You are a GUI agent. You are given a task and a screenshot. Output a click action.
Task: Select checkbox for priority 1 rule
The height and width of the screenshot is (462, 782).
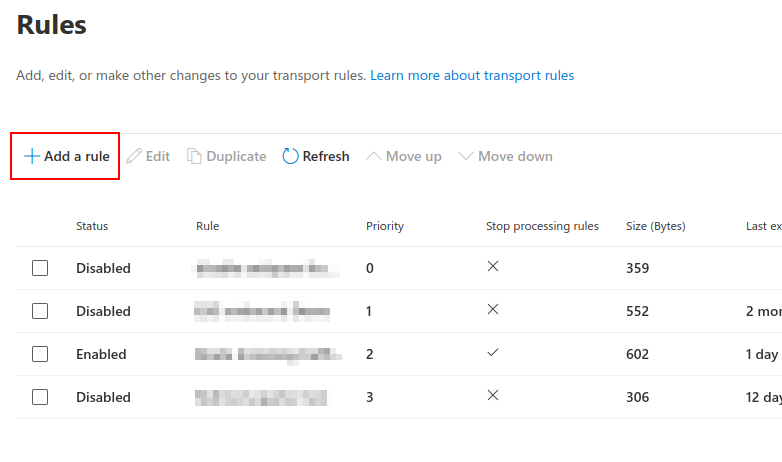(x=40, y=311)
